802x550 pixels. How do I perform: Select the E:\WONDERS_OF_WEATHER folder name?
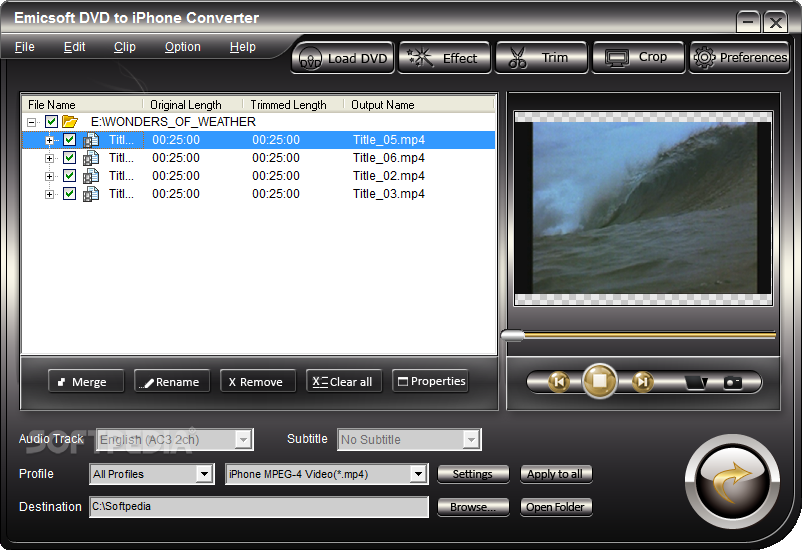point(173,122)
